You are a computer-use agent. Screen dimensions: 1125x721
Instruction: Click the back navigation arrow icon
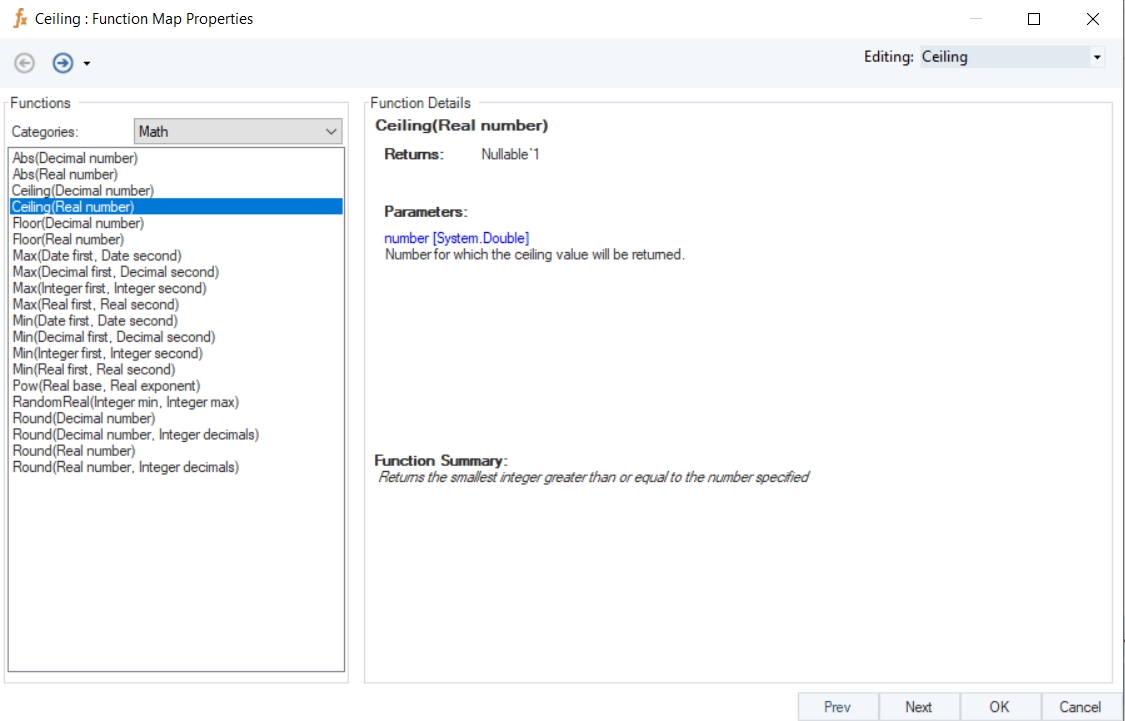[25, 63]
